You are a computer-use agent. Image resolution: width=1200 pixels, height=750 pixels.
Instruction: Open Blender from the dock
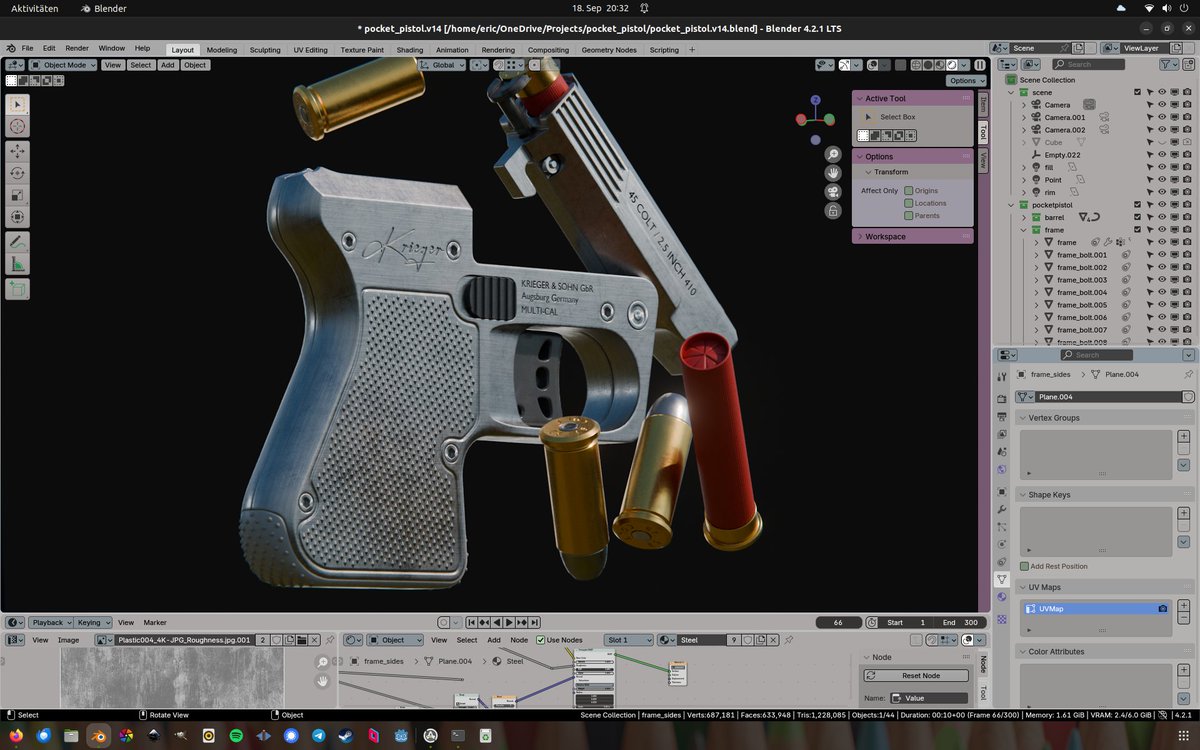pyautogui.click(x=98, y=735)
